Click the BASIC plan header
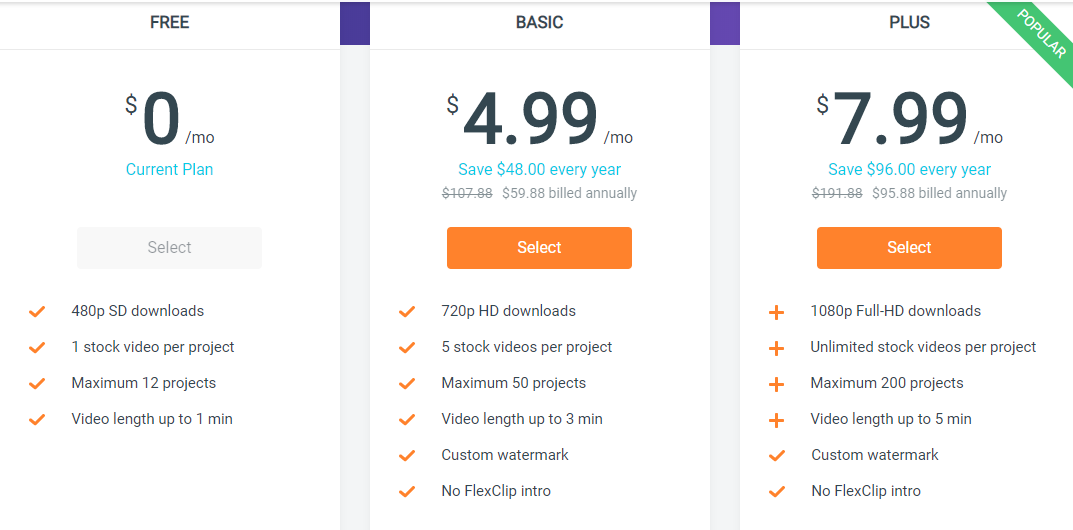1073x530 pixels. click(539, 22)
